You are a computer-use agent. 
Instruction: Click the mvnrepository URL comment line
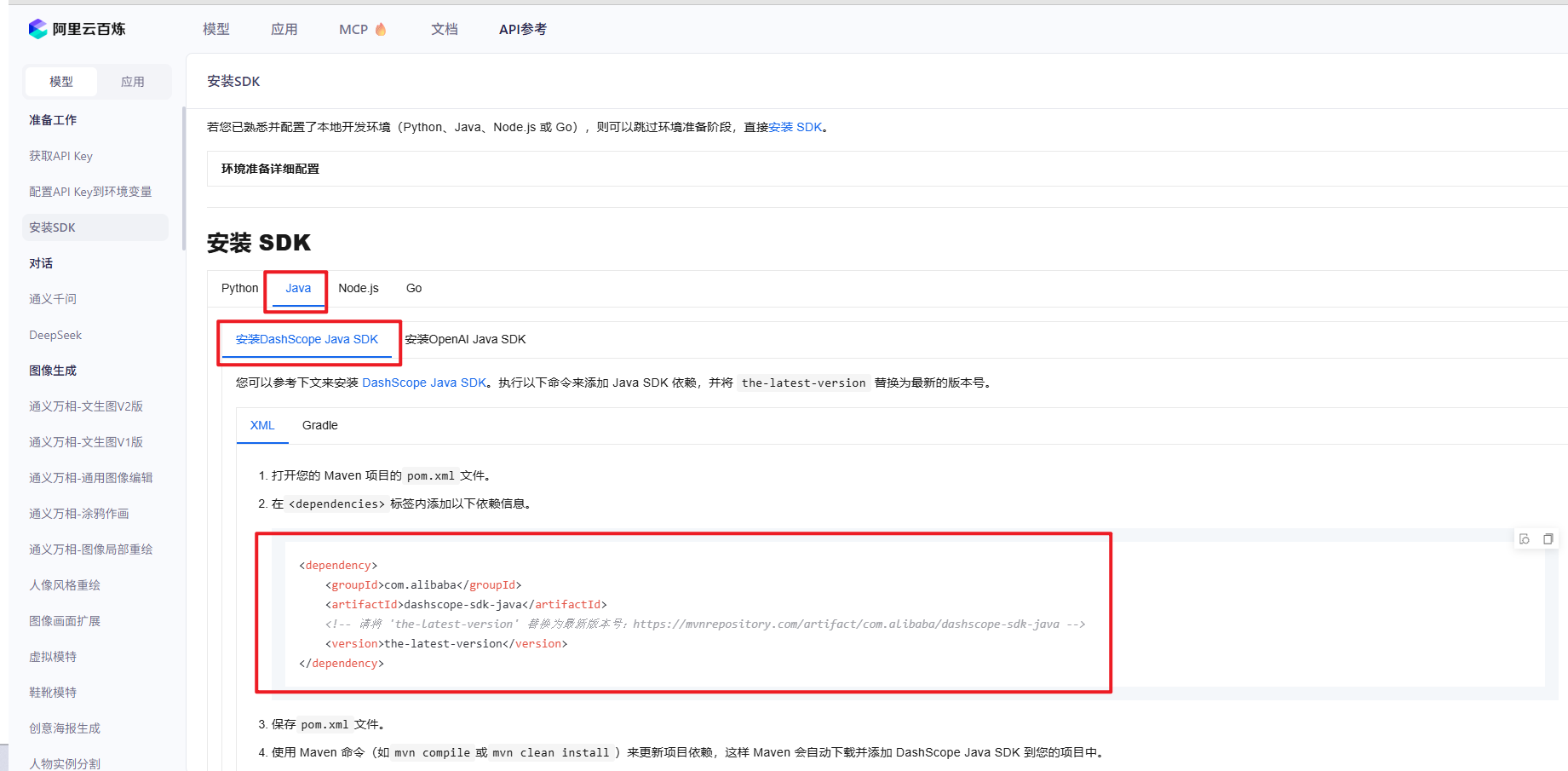[705, 624]
